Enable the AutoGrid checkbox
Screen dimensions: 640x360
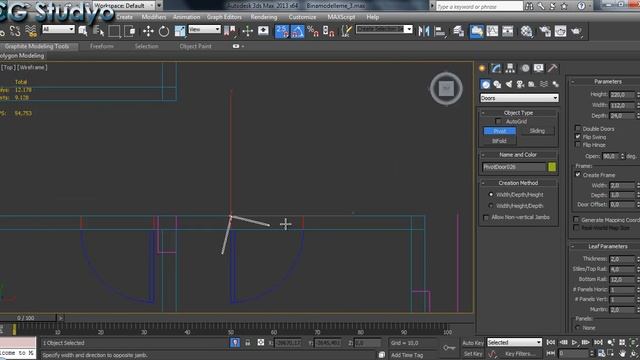click(x=498, y=121)
